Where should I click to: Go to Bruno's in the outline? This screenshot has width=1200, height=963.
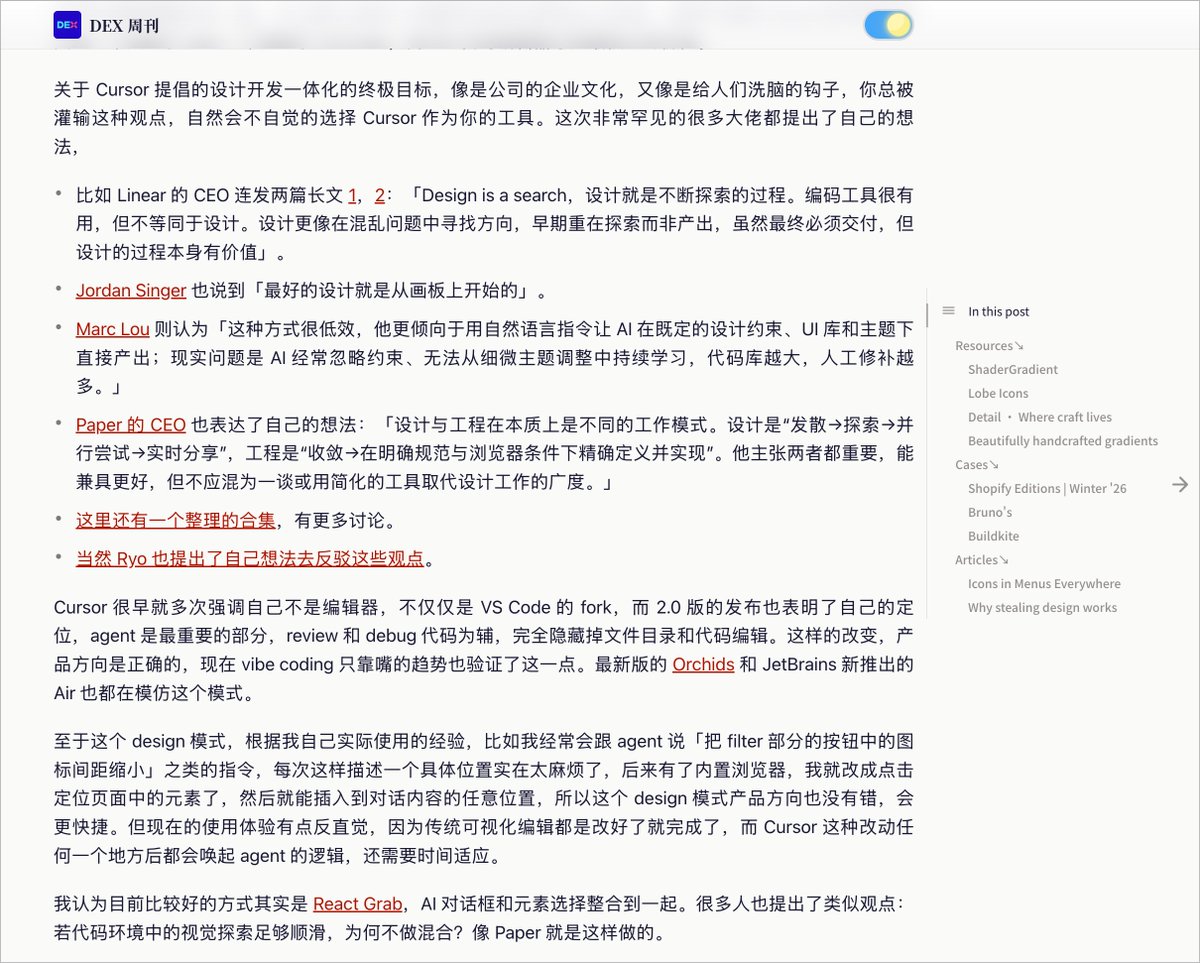tap(990, 513)
